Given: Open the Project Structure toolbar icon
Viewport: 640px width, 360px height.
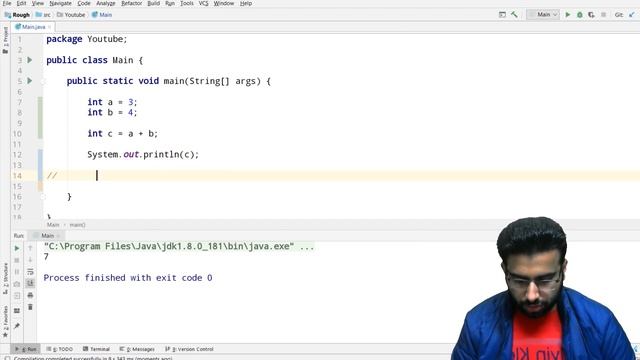Looking at the screenshot, I should [x=502, y=15].
